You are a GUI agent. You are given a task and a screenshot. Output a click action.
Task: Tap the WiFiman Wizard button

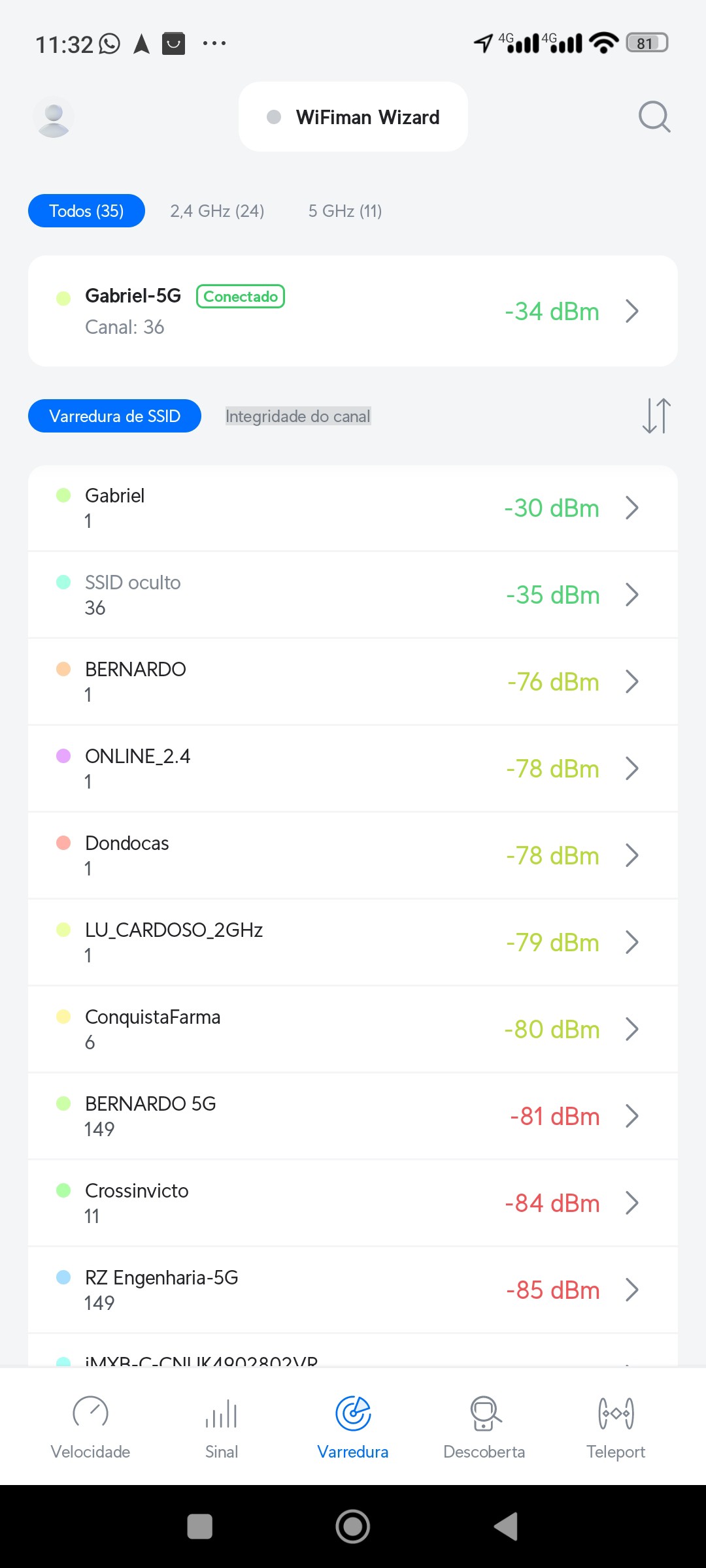point(353,117)
